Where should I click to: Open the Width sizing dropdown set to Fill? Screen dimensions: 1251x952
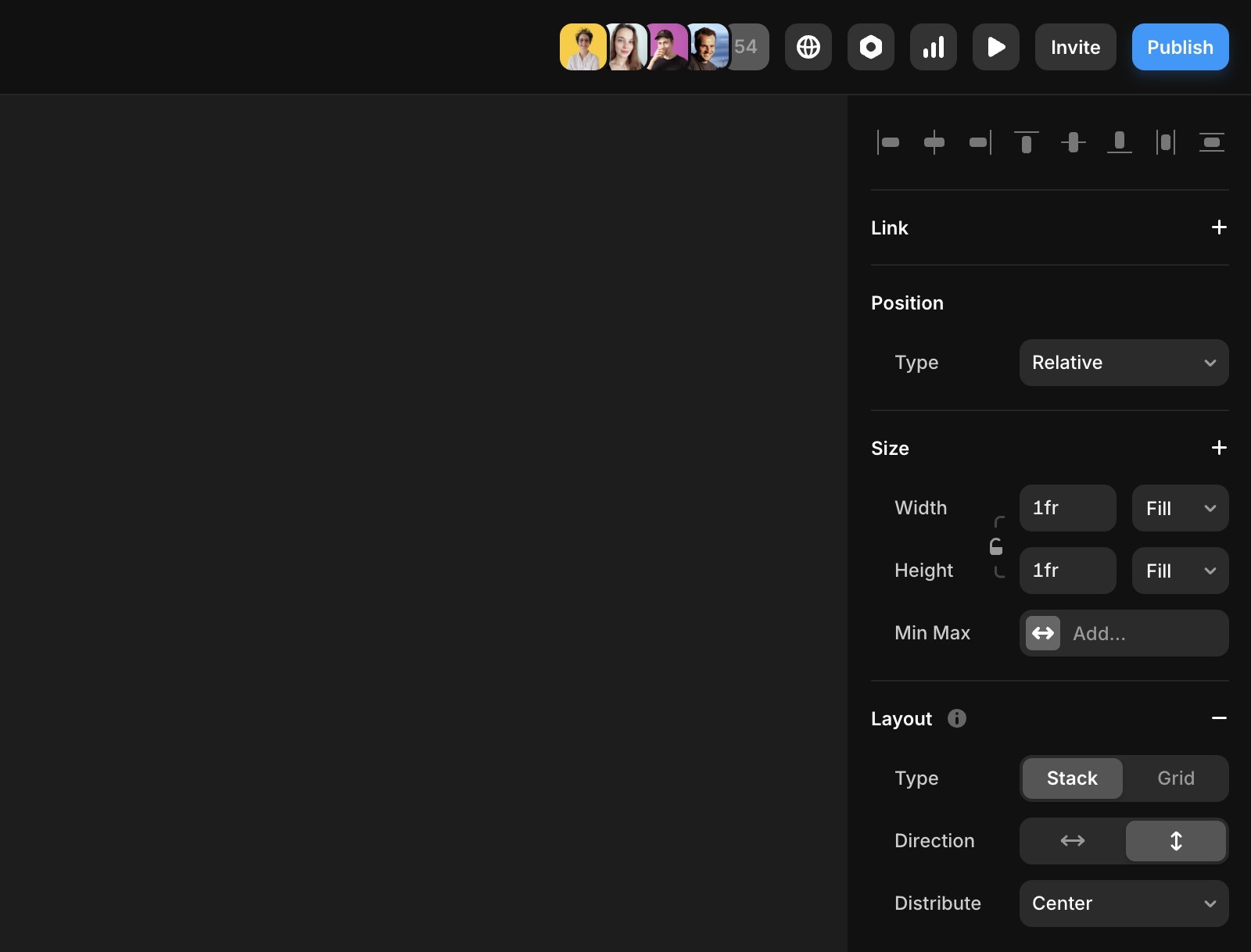coord(1179,508)
